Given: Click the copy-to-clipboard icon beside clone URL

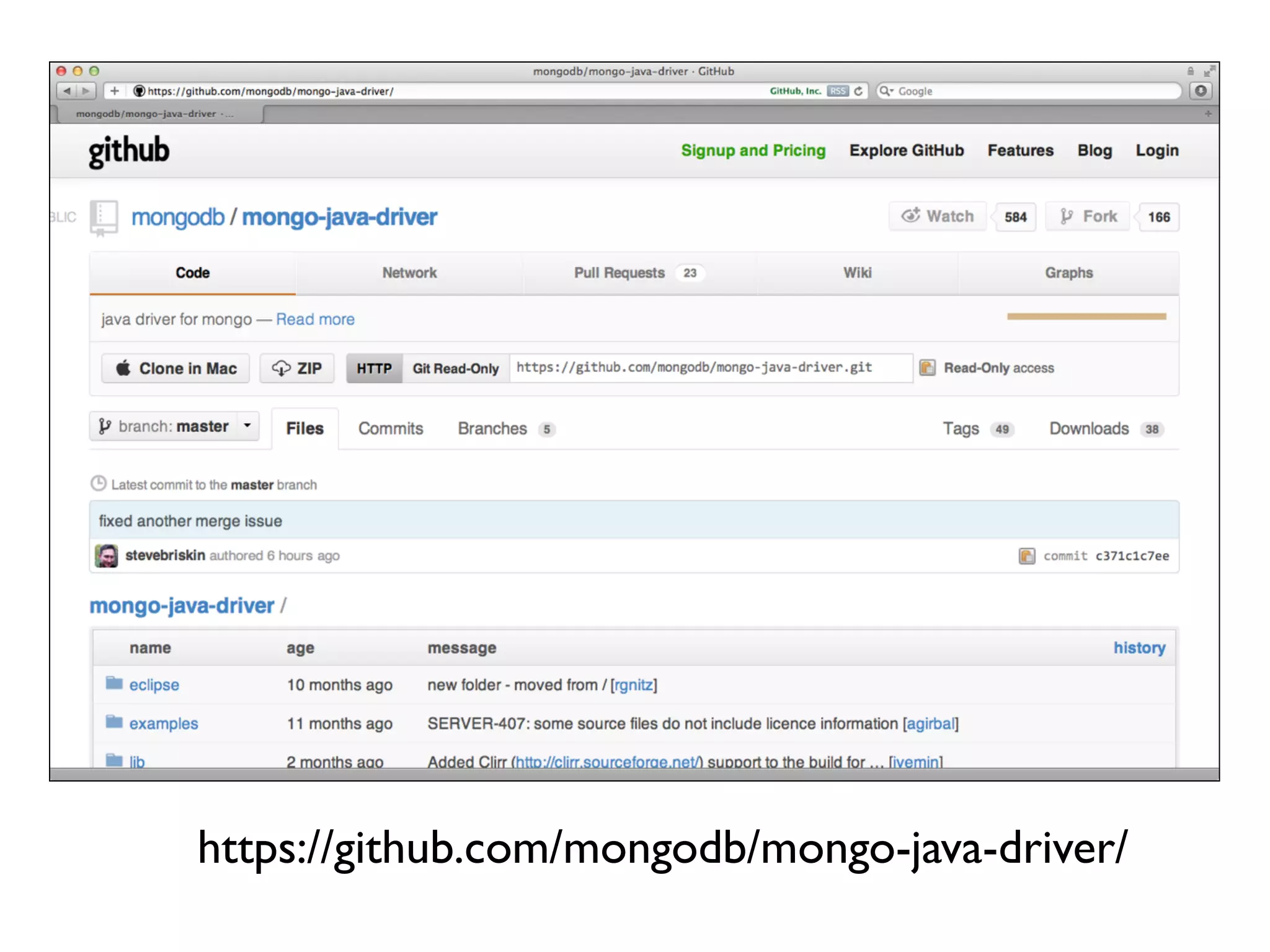Looking at the screenshot, I should tap(927, 368).
